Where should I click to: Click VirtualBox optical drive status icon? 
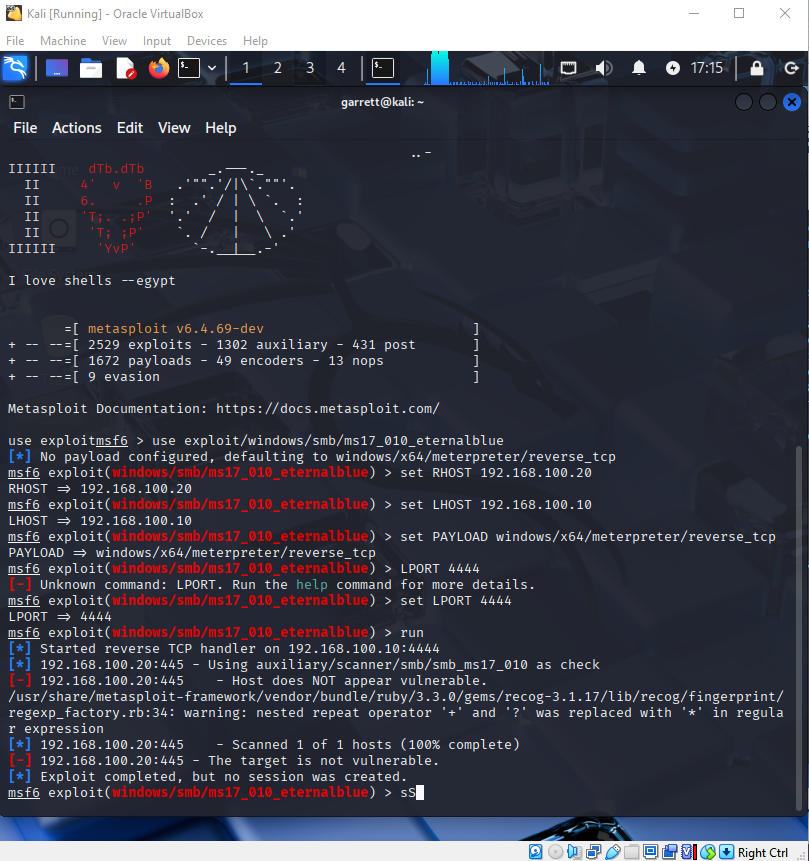pos(555,852)
